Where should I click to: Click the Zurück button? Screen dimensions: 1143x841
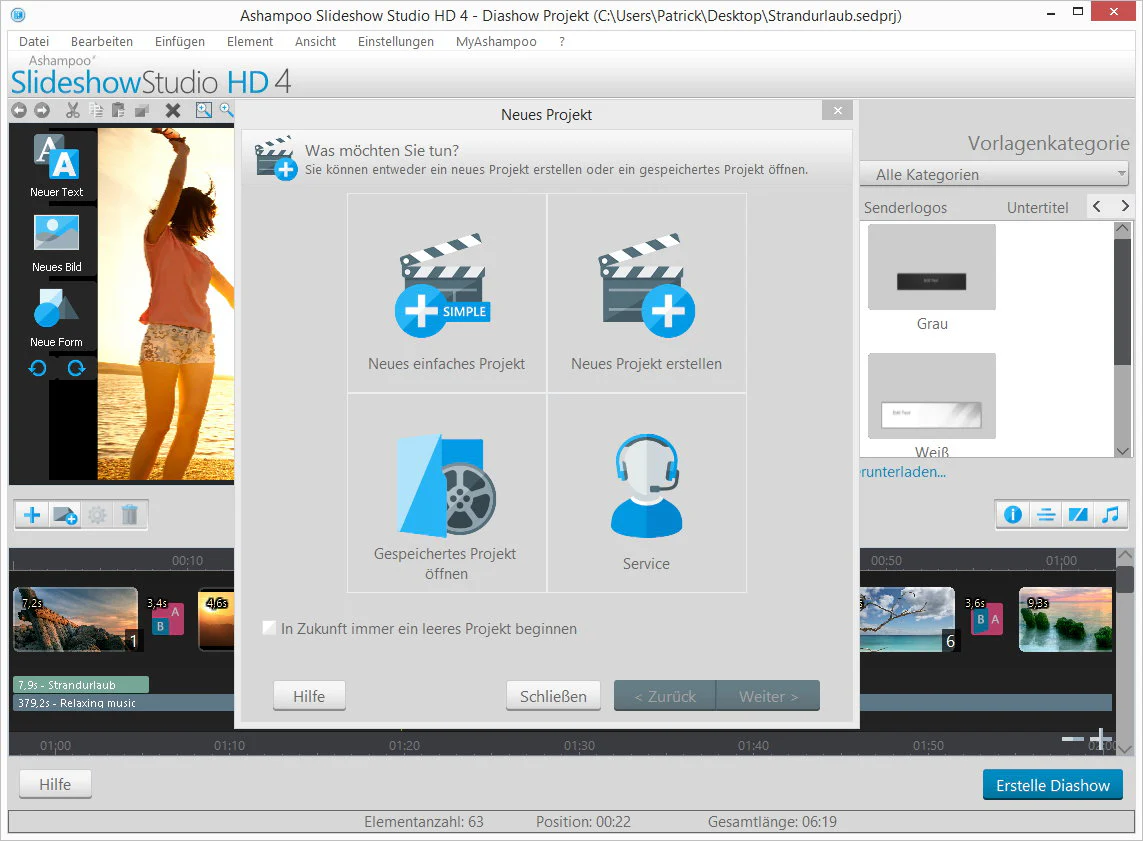(665, 696)
